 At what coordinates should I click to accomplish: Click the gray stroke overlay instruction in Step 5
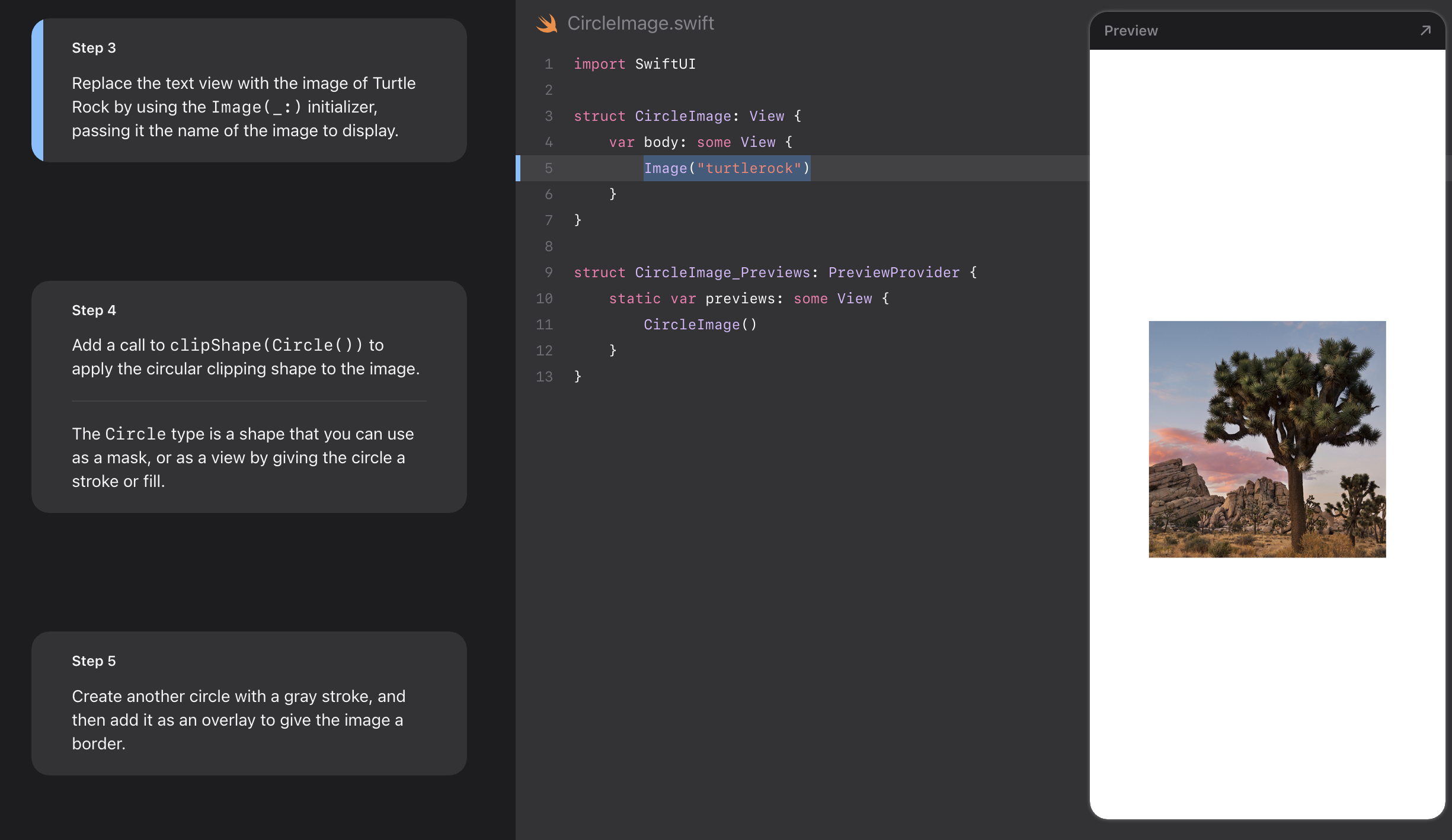(239, 720)
